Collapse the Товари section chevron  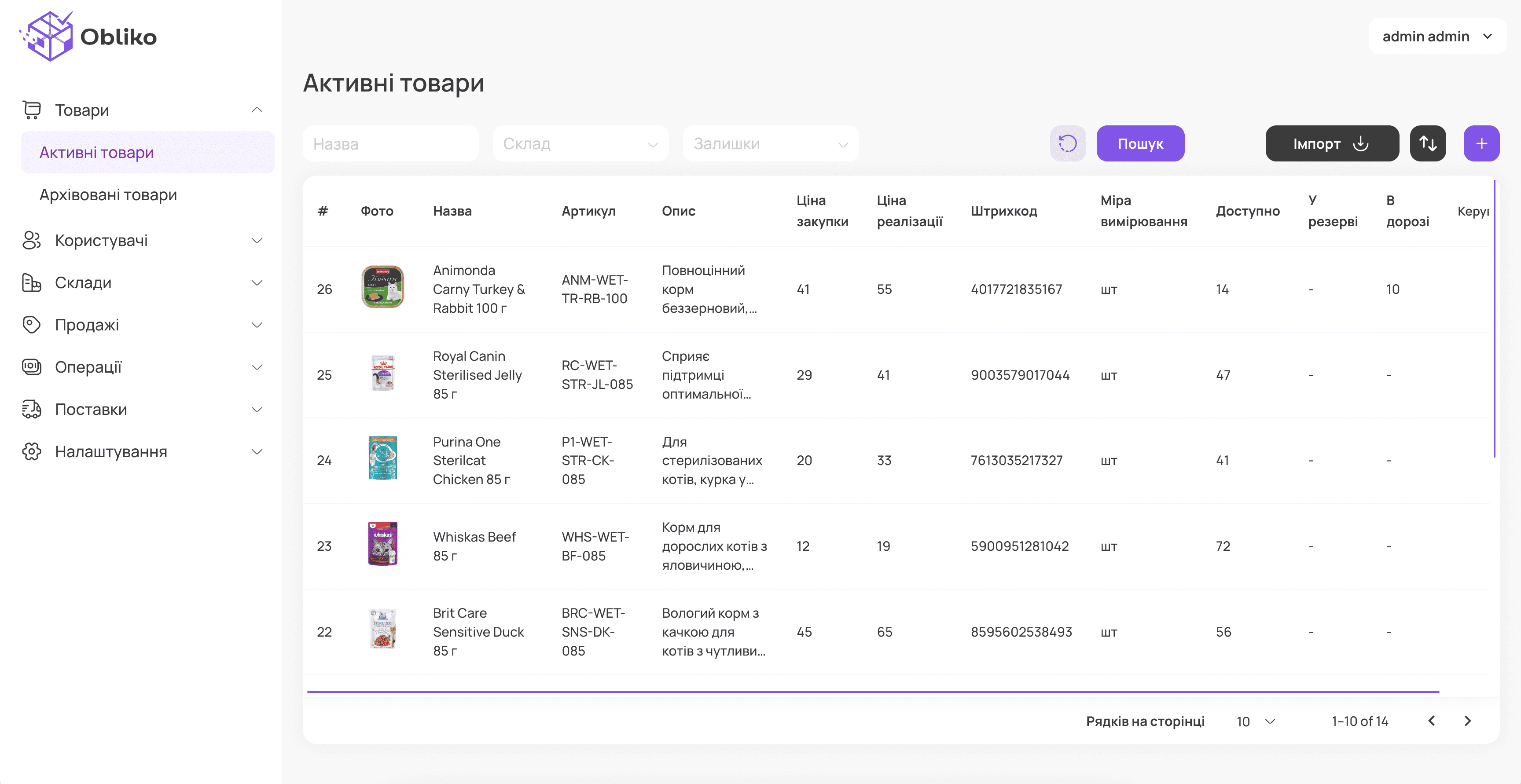256,110
